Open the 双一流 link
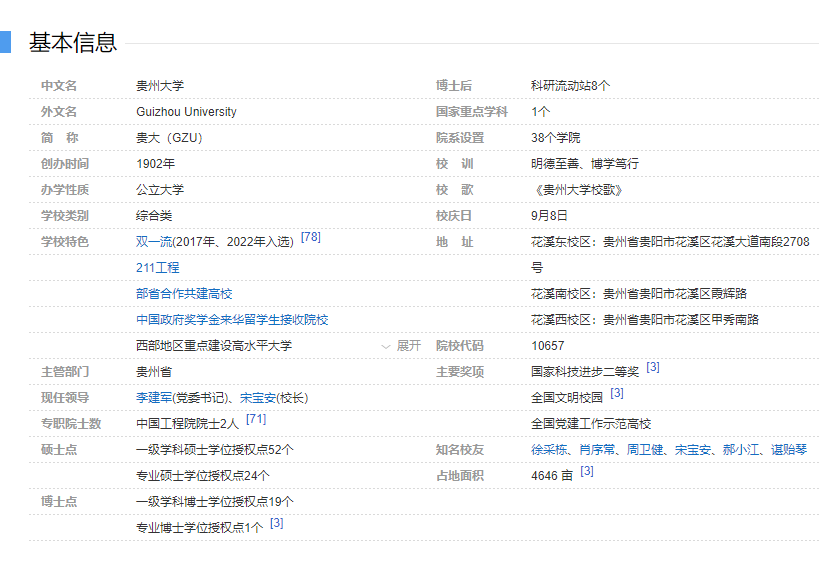The width and height of the screenshot is (831, 566). (153, 242)
